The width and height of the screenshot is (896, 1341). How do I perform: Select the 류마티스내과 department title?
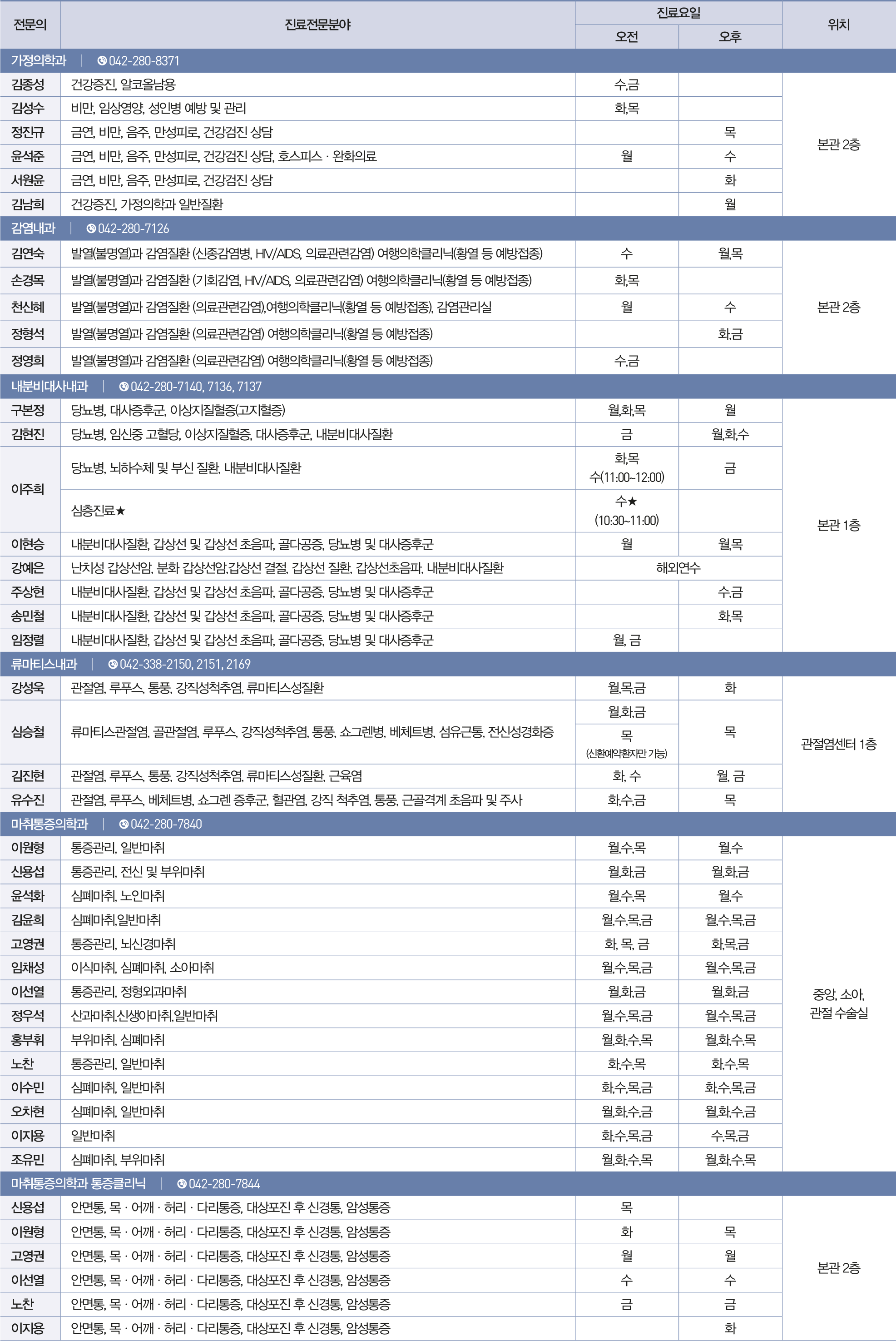[44, 664]
